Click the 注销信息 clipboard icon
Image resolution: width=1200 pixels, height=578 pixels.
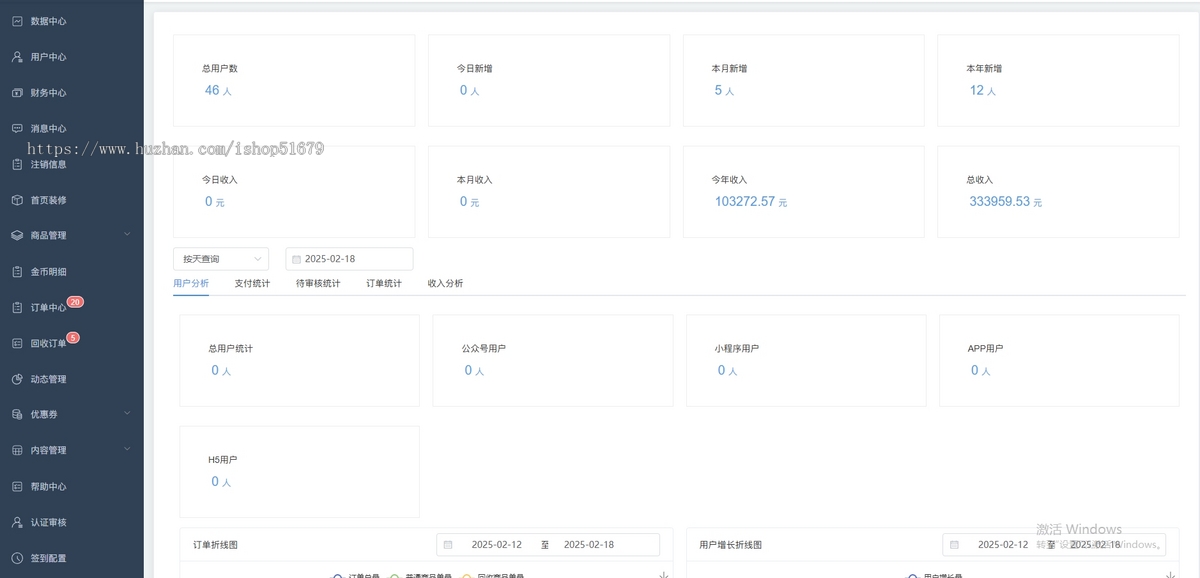tap(17, 164)
